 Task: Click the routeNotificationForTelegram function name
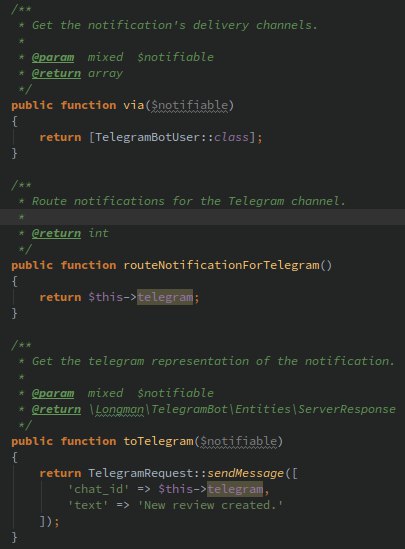pyautogui.click(x=221, y=265)
